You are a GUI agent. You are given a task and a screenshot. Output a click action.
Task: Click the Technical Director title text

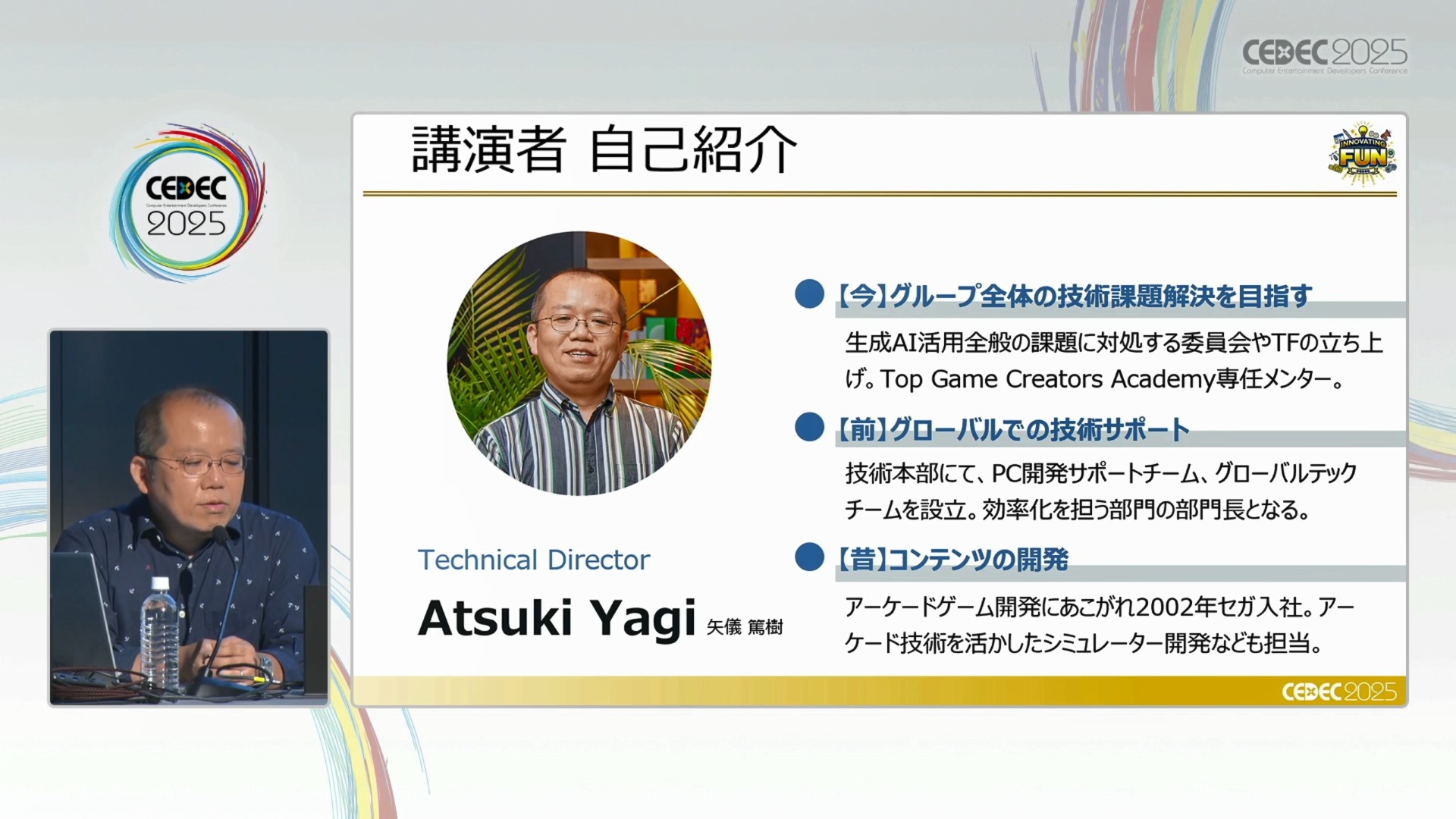533,560
